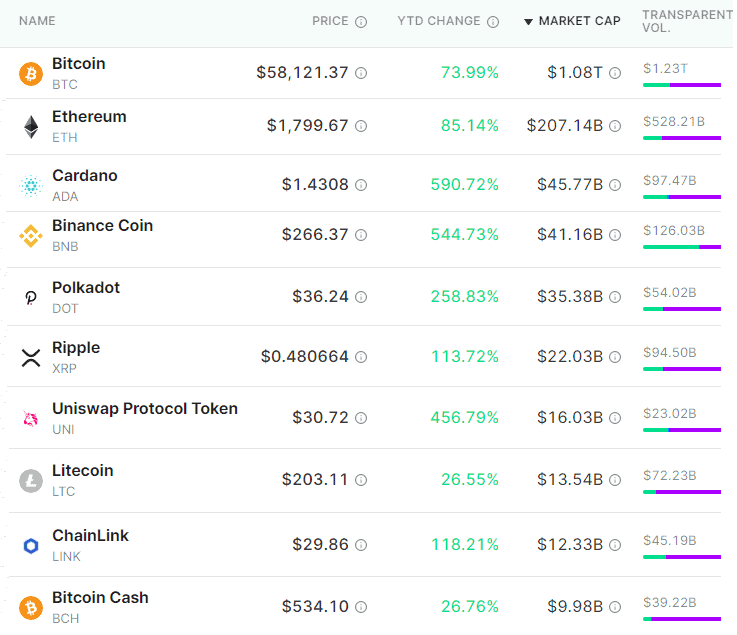737x635 pixels.
Task: Toggle the MARKET CAP sort arrow
Action: tap(528, 22)
